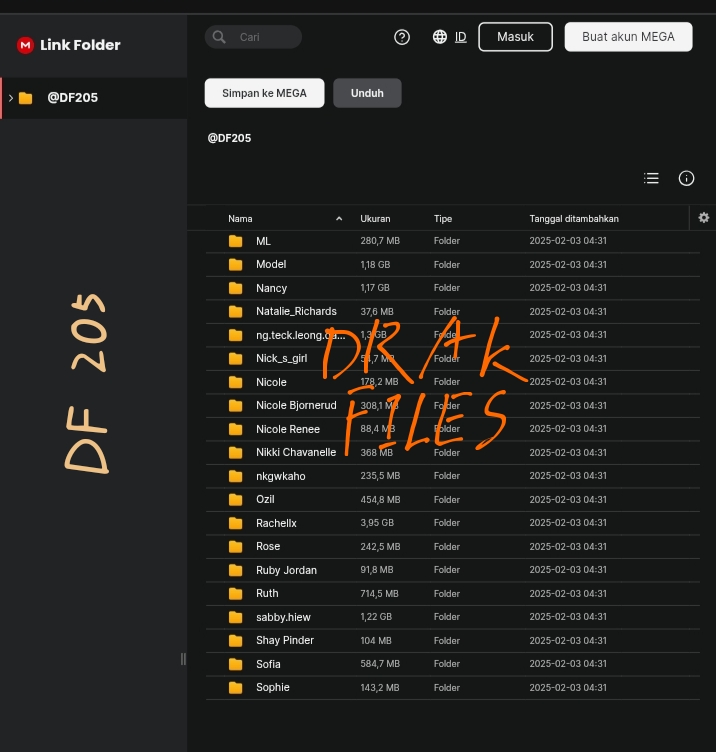Click size 91,8 MB of Ruby Jordan
The height and width of the screenshot is (752, 716).
(376, 570)
